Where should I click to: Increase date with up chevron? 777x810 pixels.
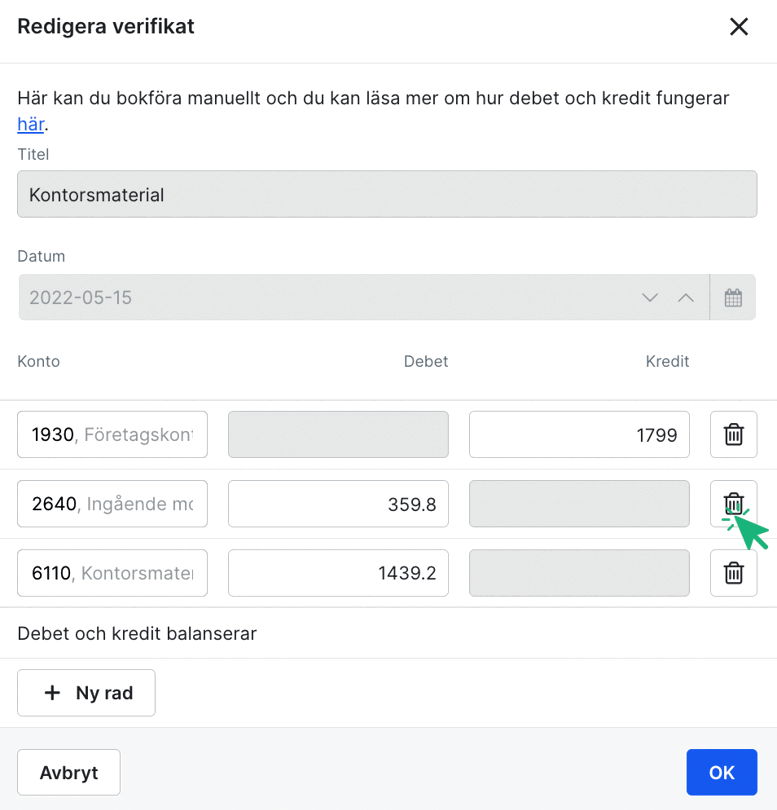(x=685, y=298)
